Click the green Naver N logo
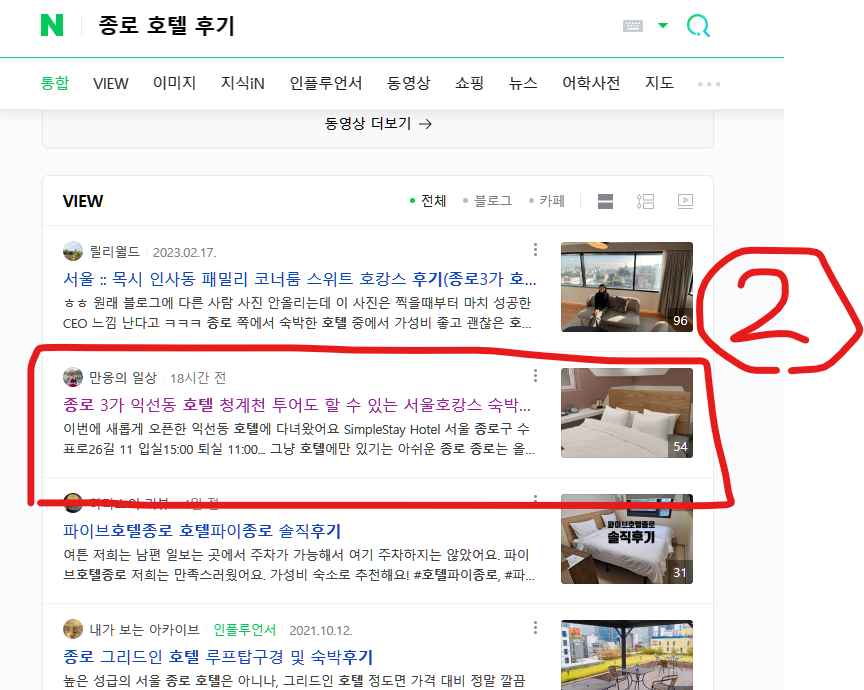Viewport: 864px width, 690px height. pyautogui.click(x=52, y=25)
